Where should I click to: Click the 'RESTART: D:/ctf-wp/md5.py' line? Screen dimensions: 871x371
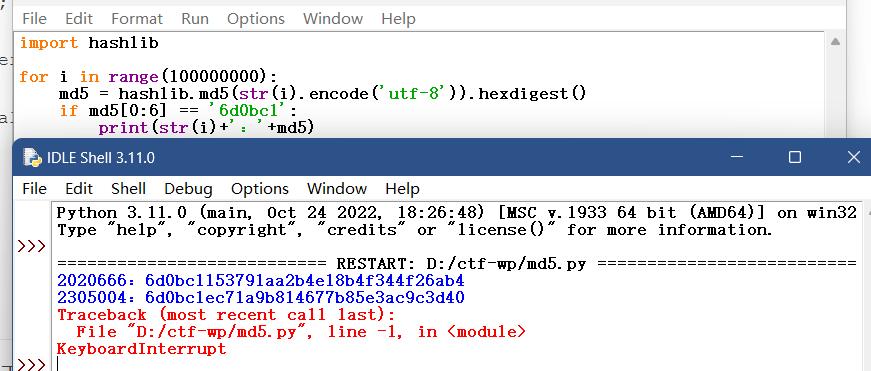pyautogui.click(x=456, y=263)
